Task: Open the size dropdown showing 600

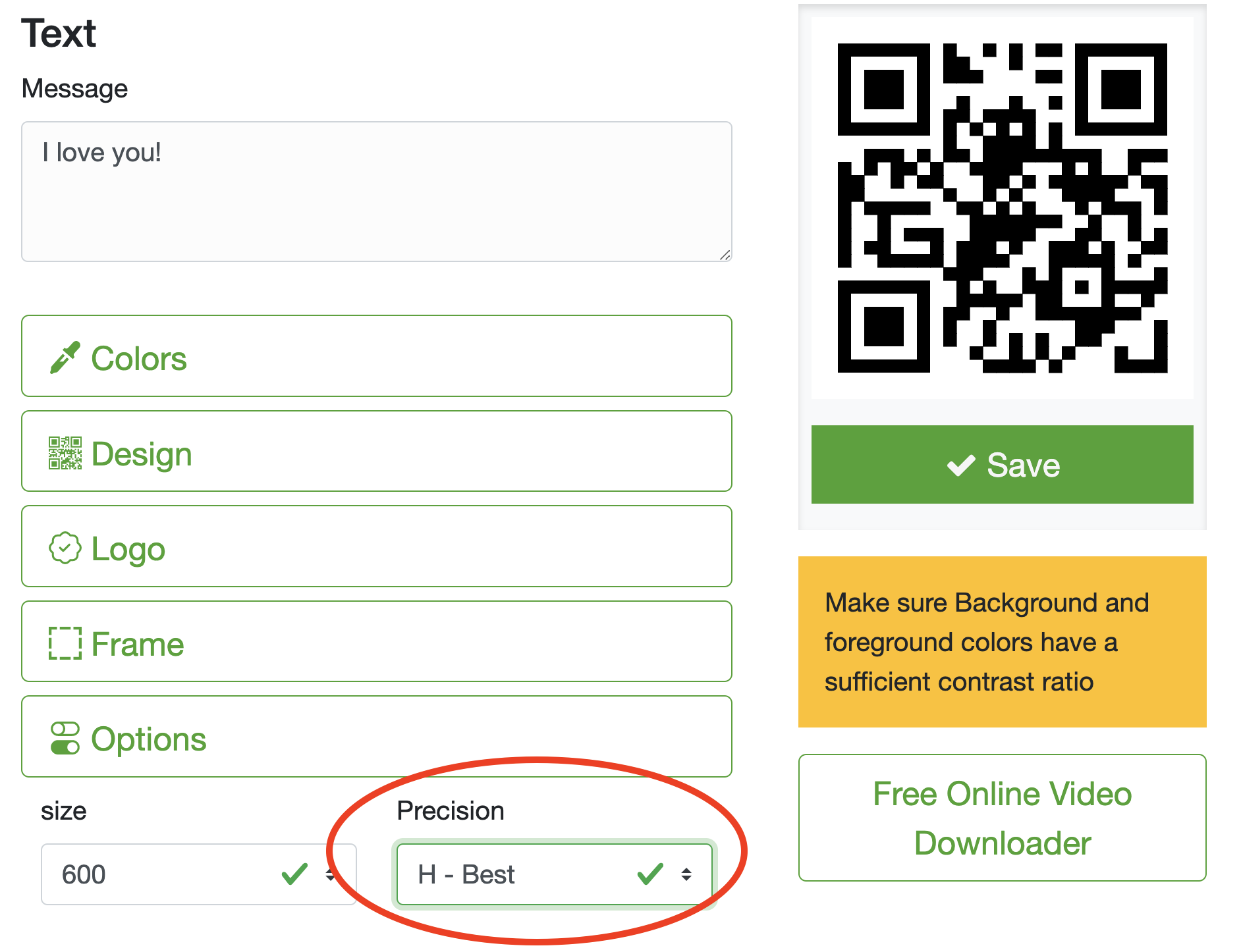Action: (199, 874)
